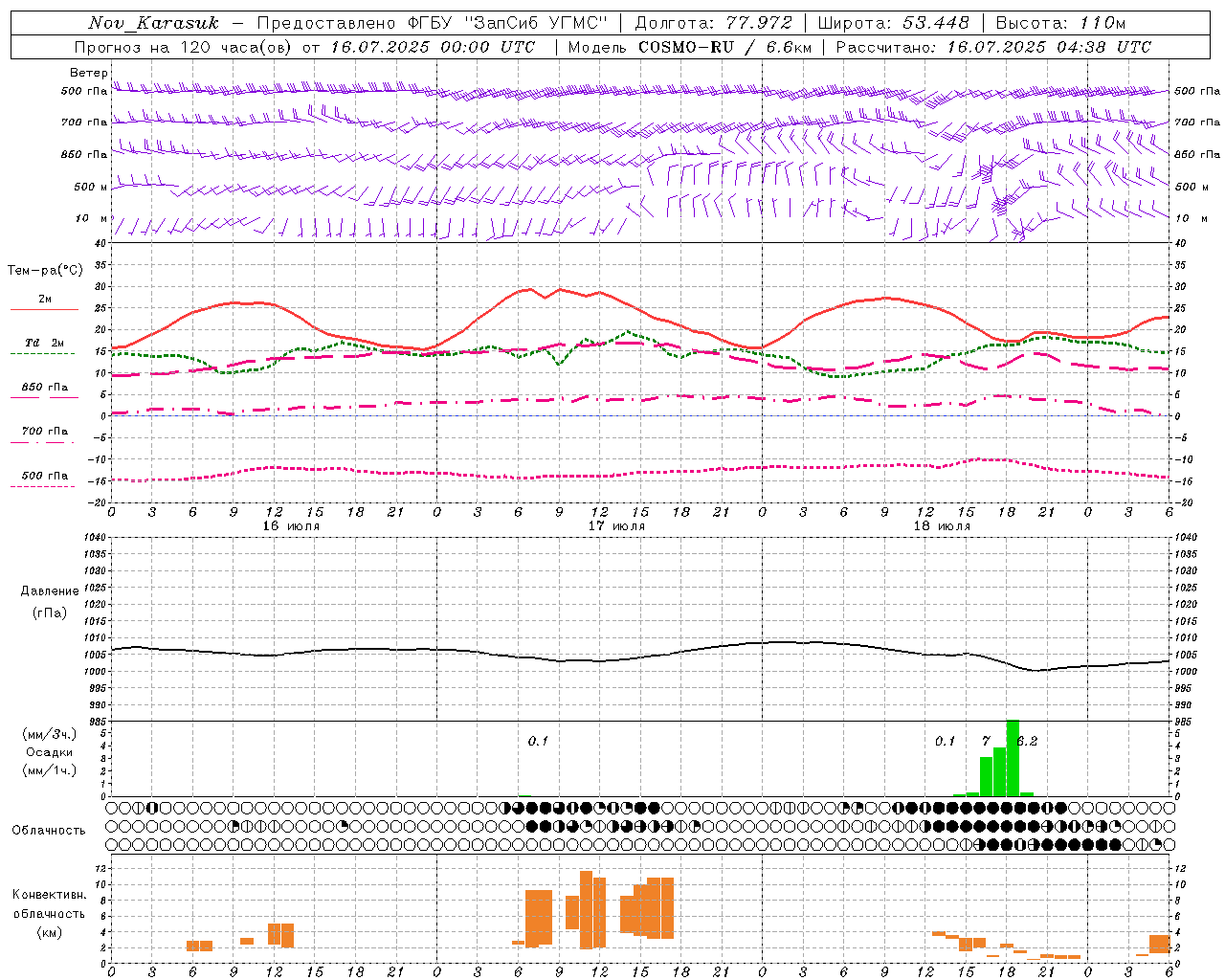This screenshot has width=1225, height=980.
Task: Select the (мм/3ч.) precipitation unit label
Action: (50, 734)
